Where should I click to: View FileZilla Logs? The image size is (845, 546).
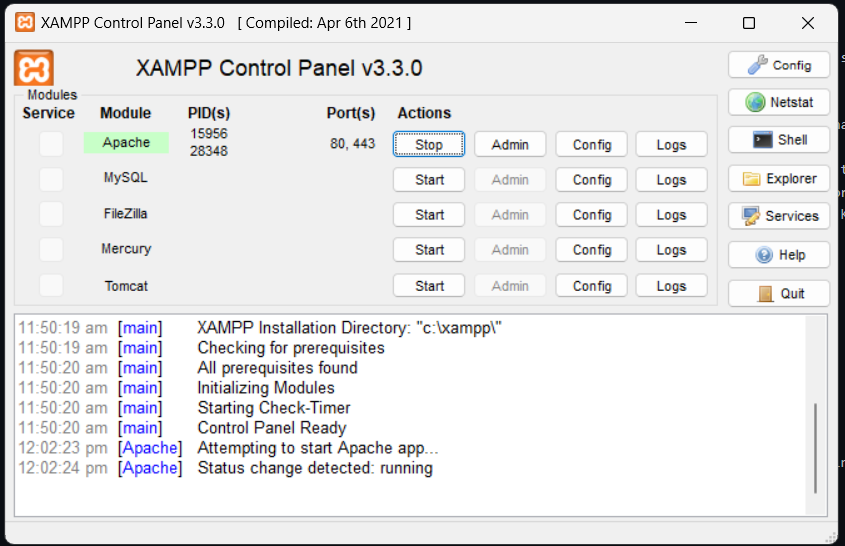[671, 215]
